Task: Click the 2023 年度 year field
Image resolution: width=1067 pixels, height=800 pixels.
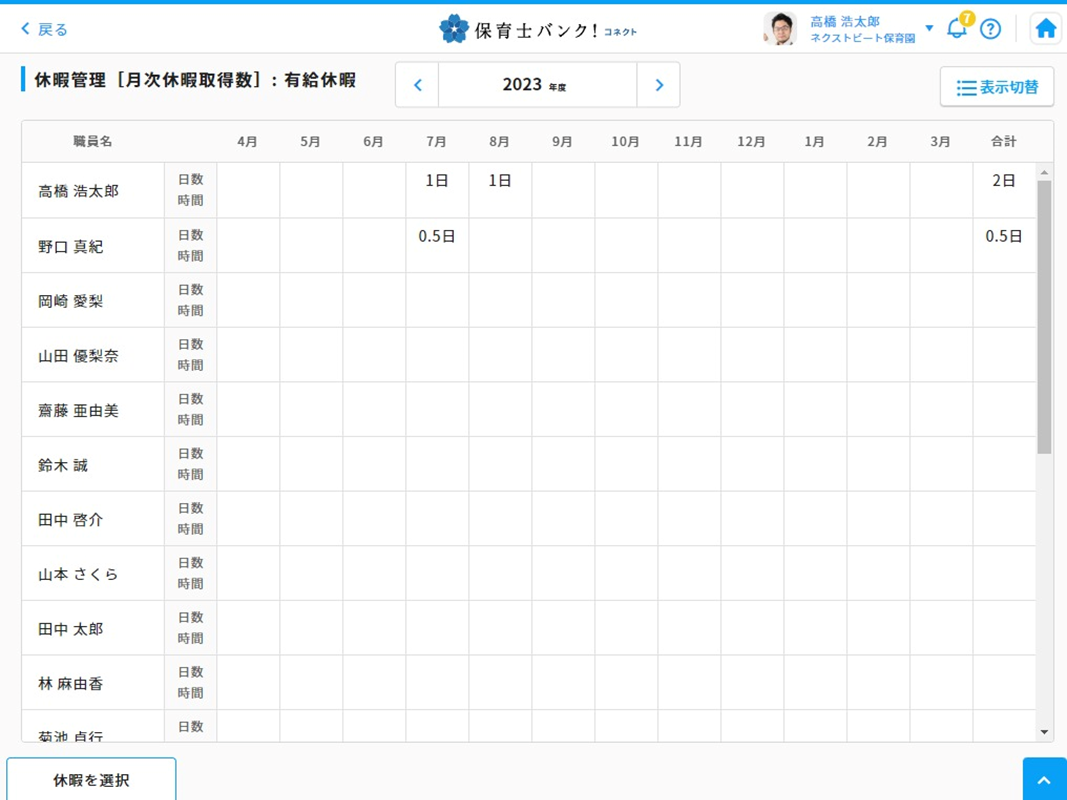Action: (537, 85)
